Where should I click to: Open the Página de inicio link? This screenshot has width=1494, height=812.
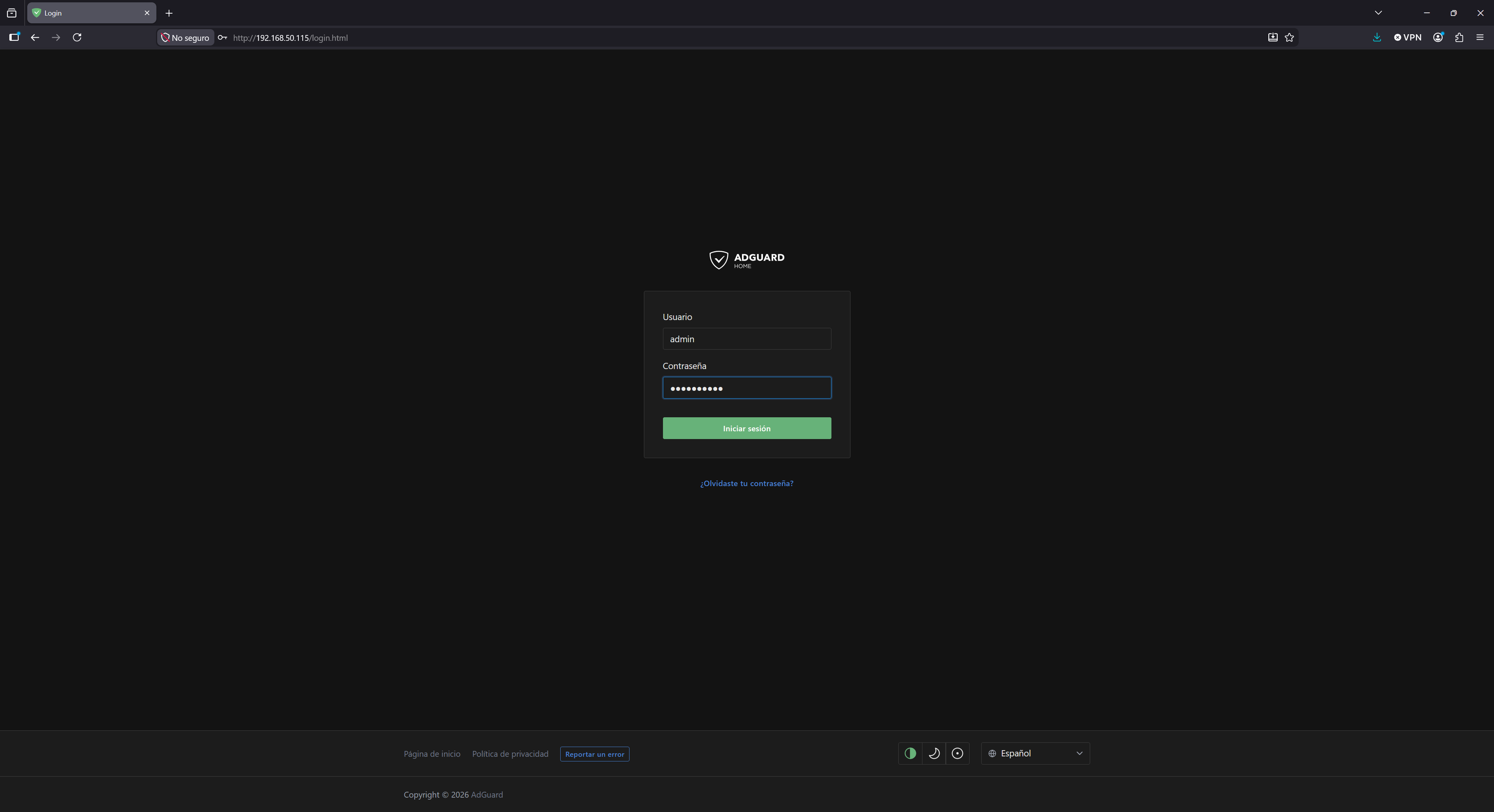click(432, 754)
